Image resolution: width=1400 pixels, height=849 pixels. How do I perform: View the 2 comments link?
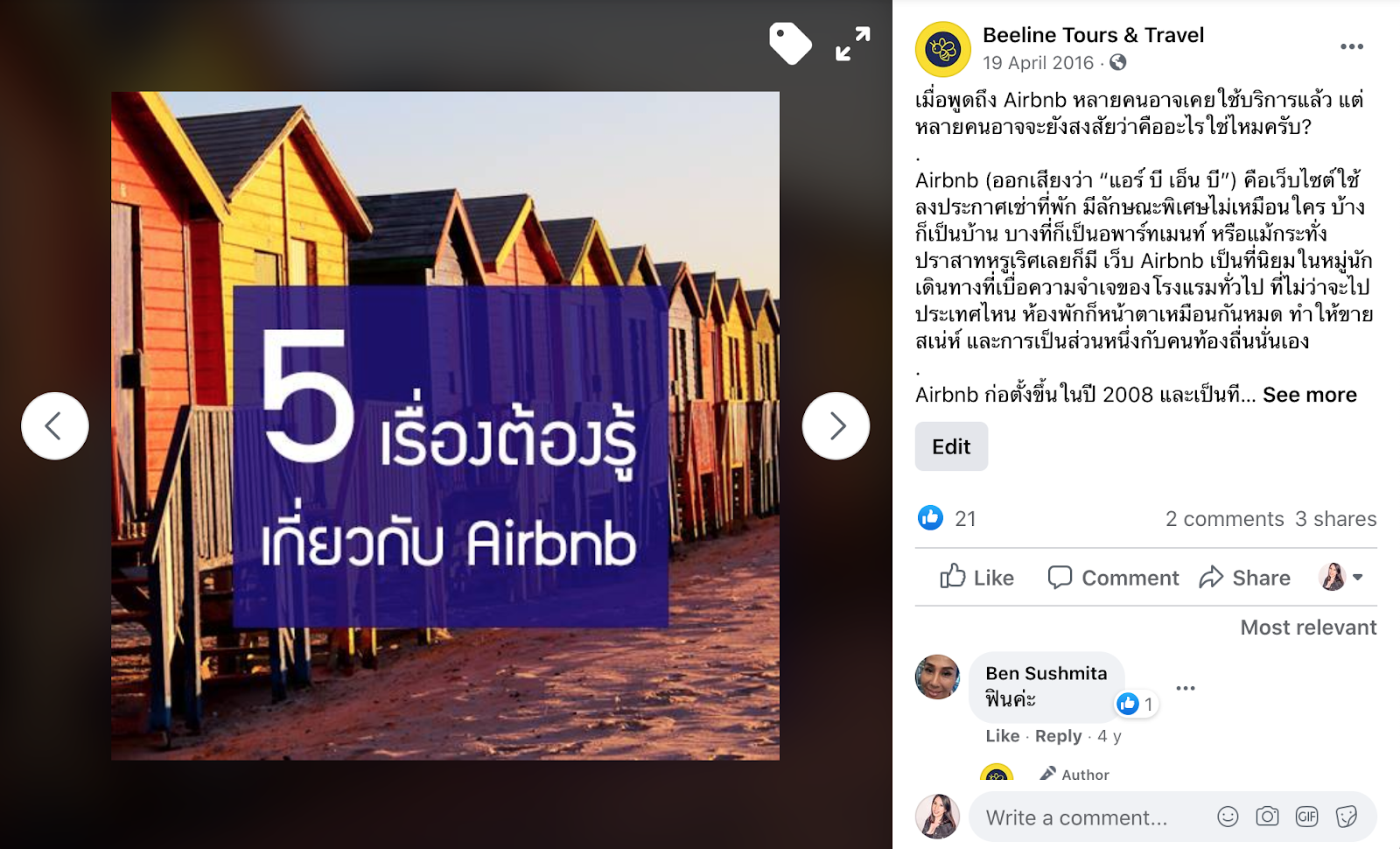[x=1224, y=519]
